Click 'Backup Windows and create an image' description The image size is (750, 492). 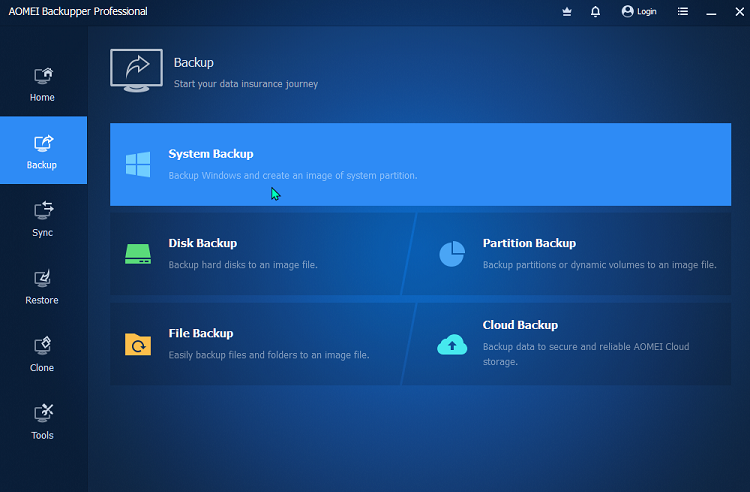coord(293,175)
